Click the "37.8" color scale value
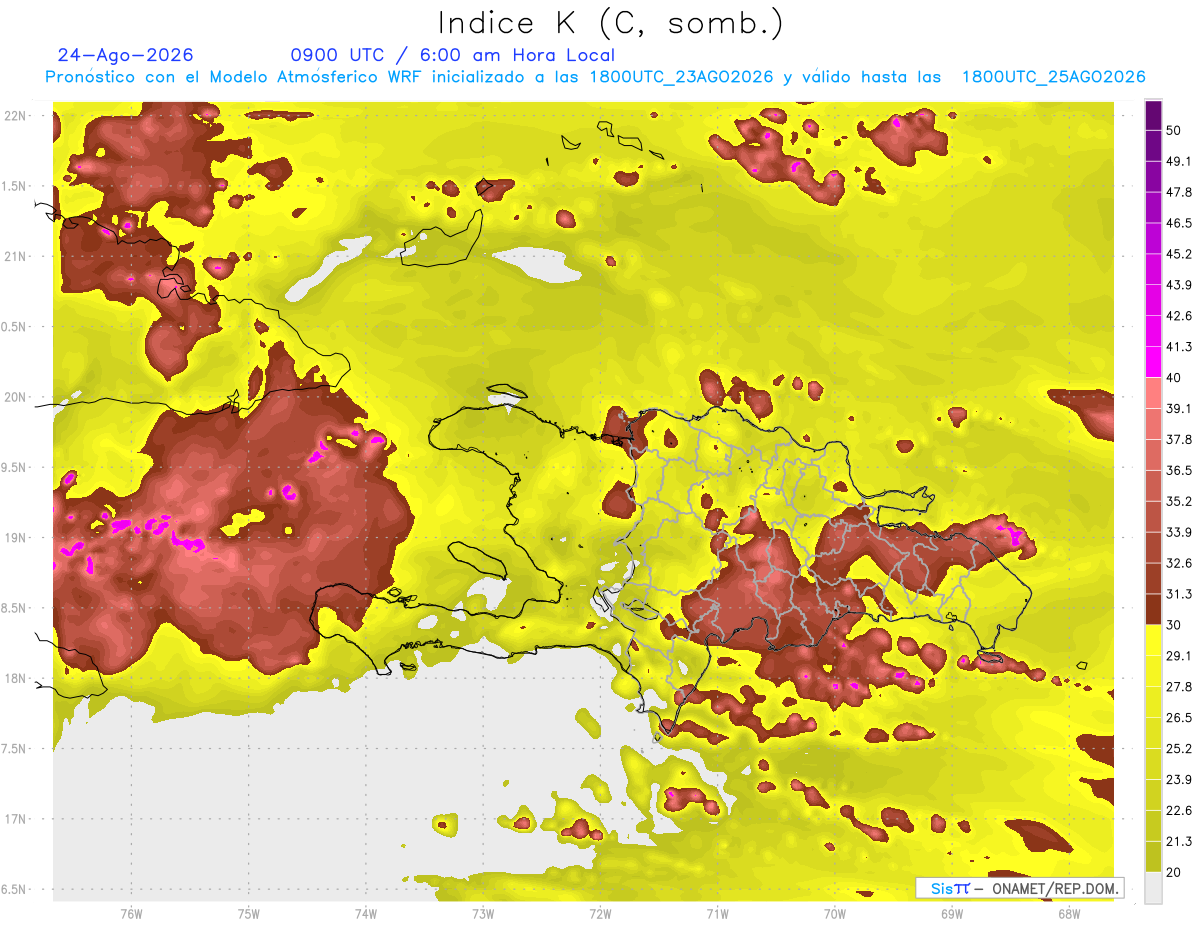The height and width of the screenshot is (927, 1200). click(x=1179, y=439)
